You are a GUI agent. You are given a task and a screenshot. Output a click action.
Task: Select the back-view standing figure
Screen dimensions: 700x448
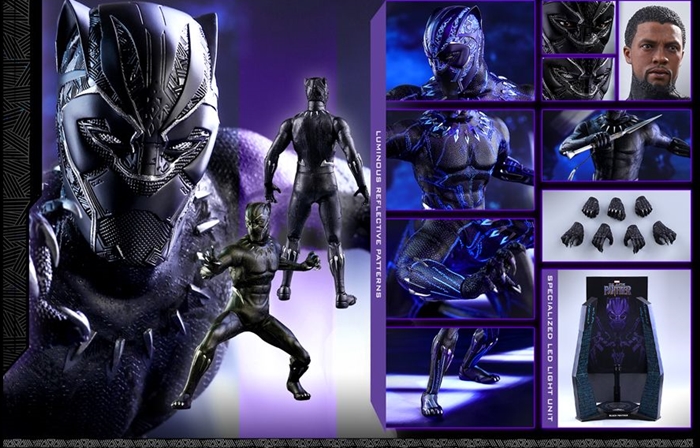(x=316, y=192)
